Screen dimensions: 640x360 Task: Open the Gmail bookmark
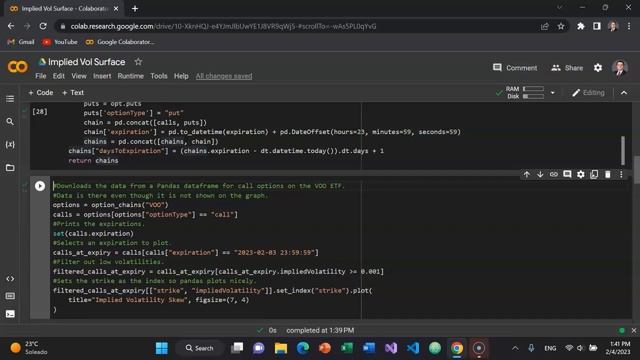[21, 42]
